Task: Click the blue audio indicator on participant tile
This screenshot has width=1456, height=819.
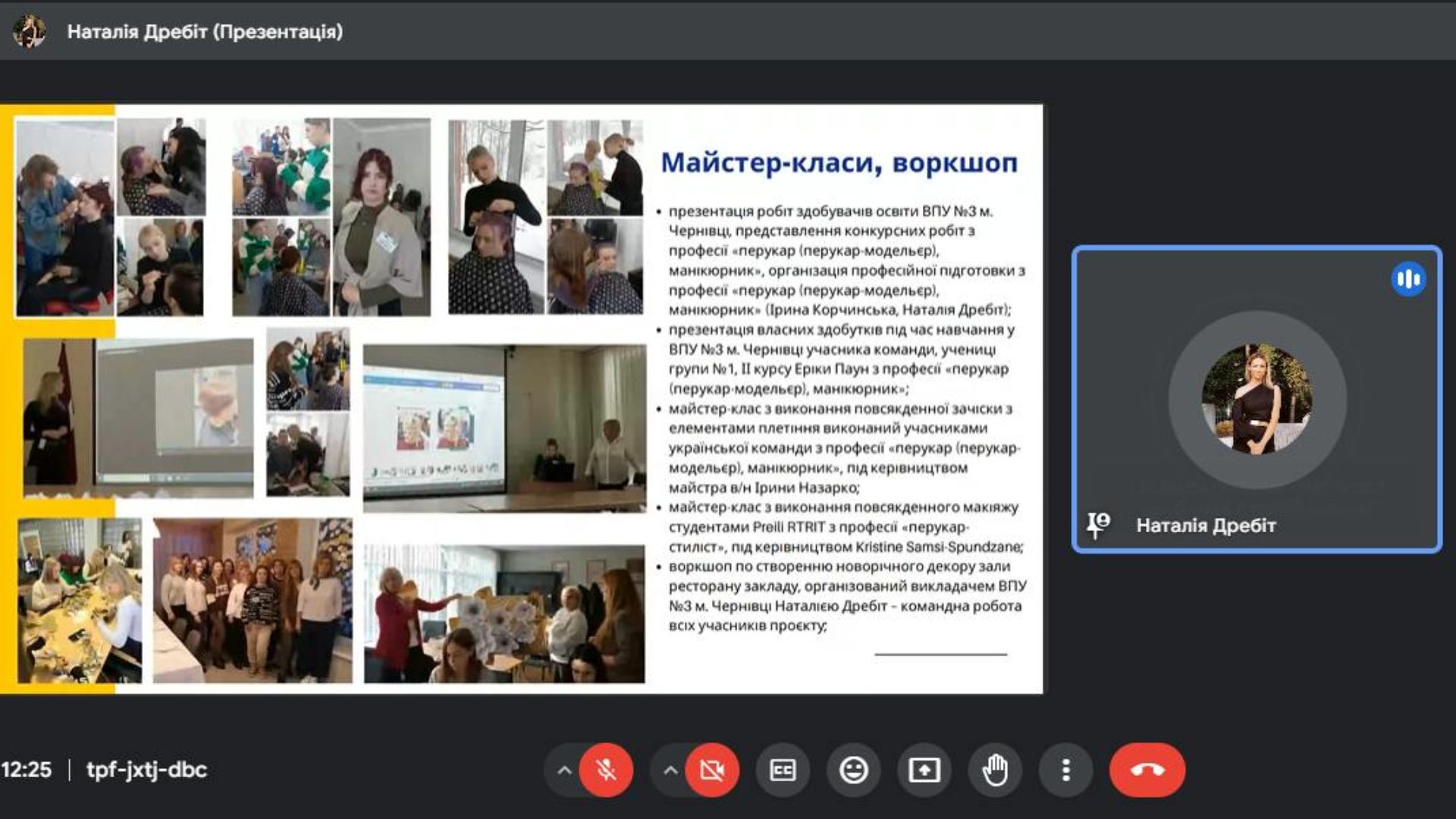Action: click(x=1407, y=279)
